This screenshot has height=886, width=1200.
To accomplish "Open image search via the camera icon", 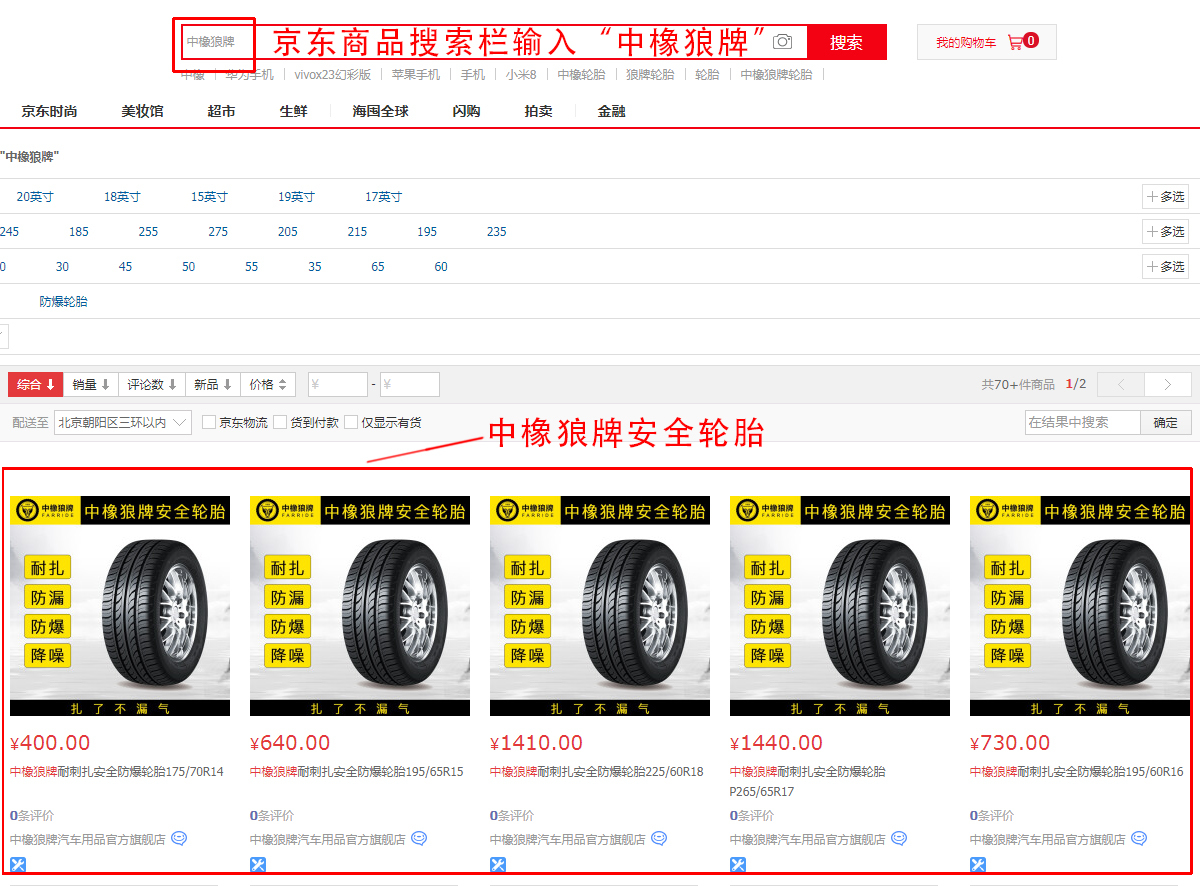I will (x=783, y=42).
